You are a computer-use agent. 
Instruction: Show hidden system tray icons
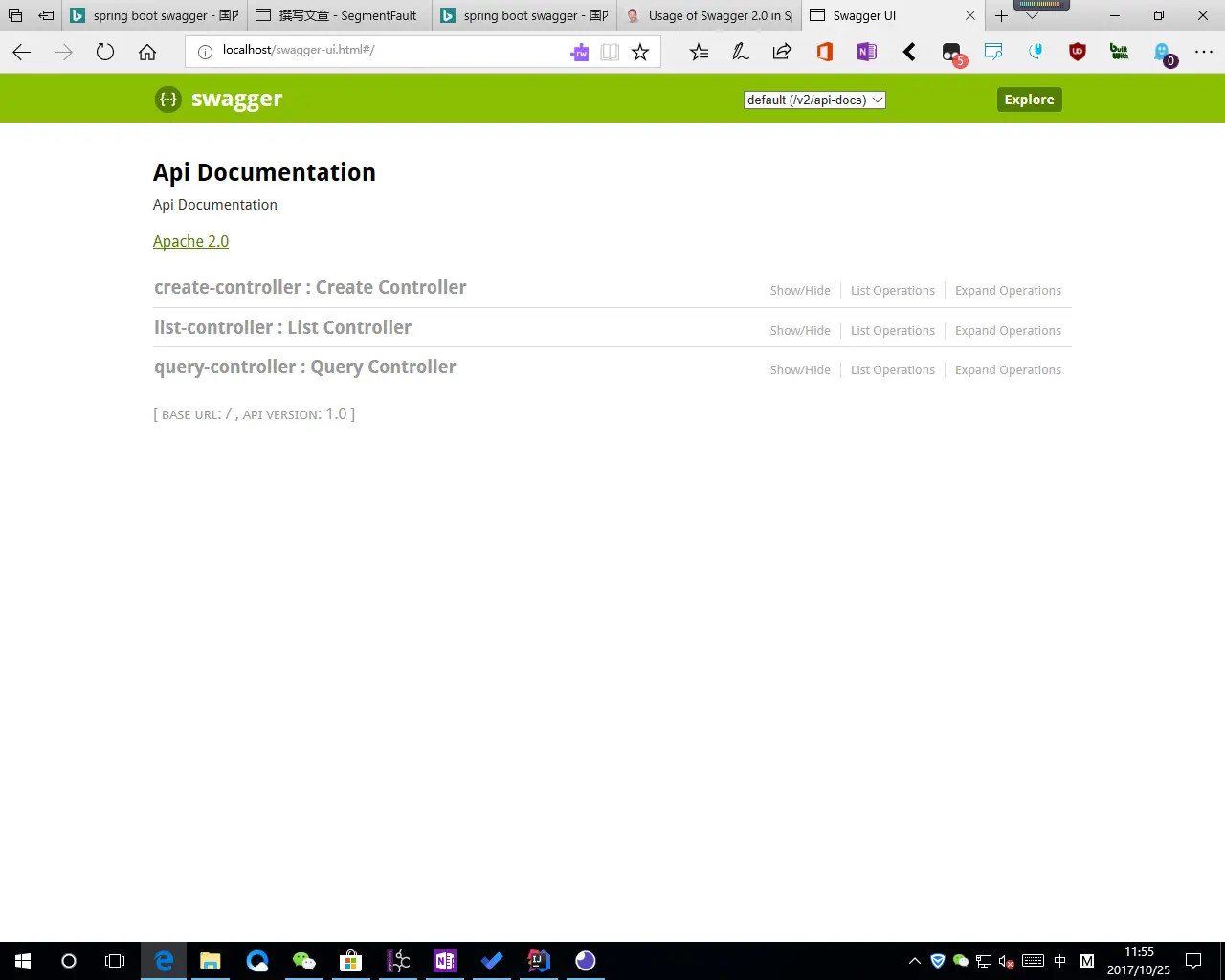click(x=915, y=961)
